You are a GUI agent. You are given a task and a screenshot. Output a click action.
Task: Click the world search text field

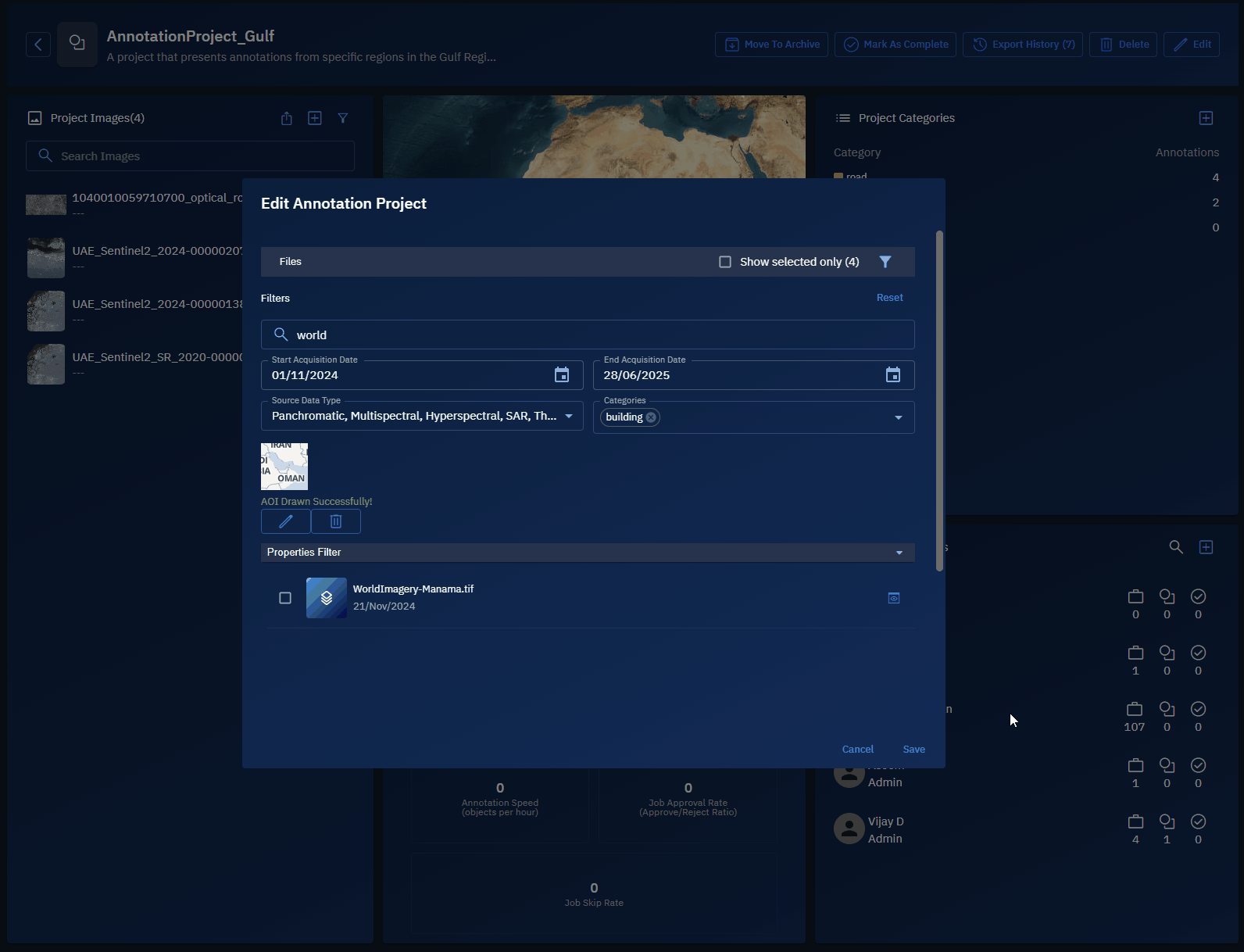pyautogui.click(x=594, y=335)
